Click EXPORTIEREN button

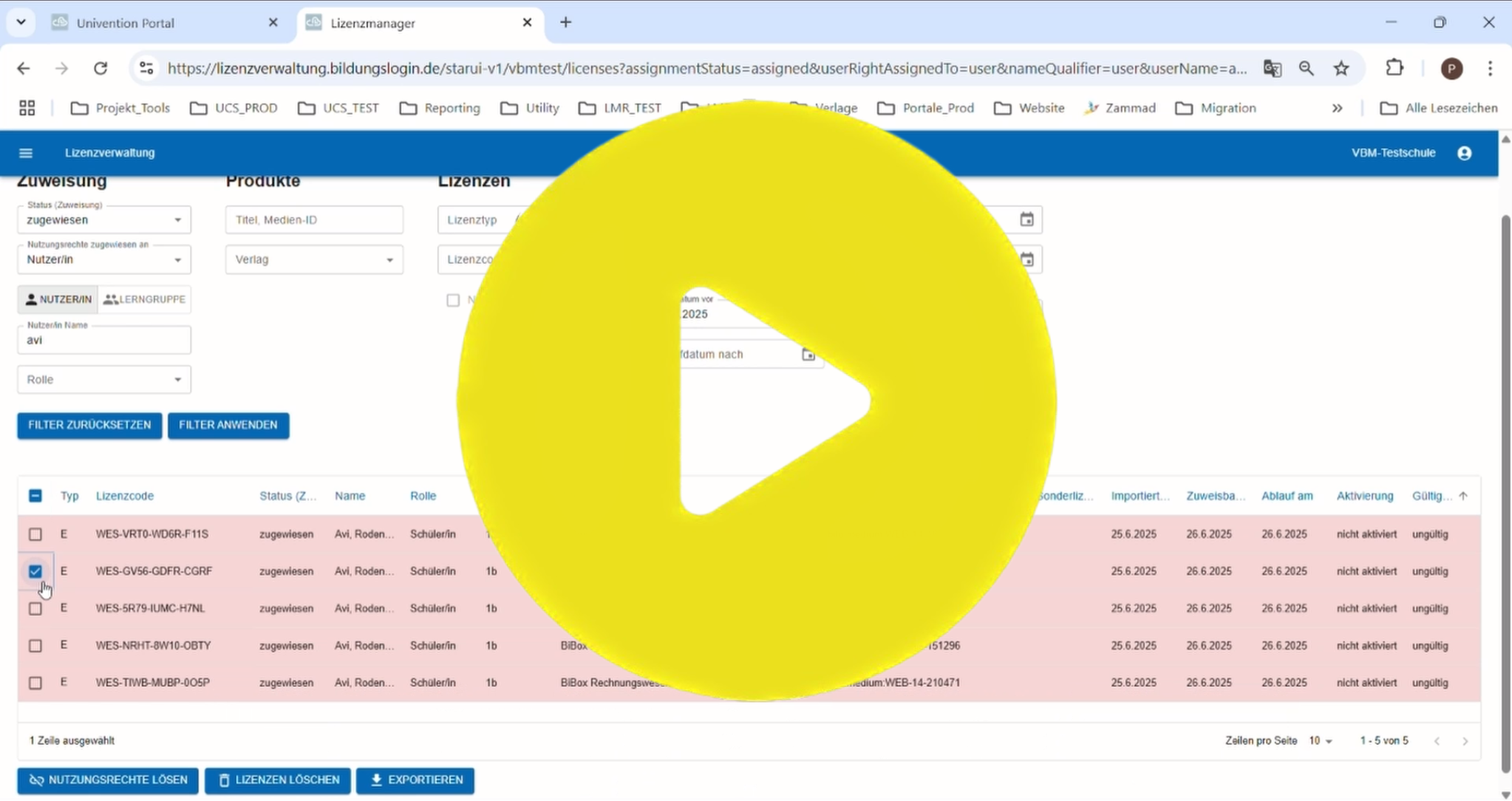415,780
